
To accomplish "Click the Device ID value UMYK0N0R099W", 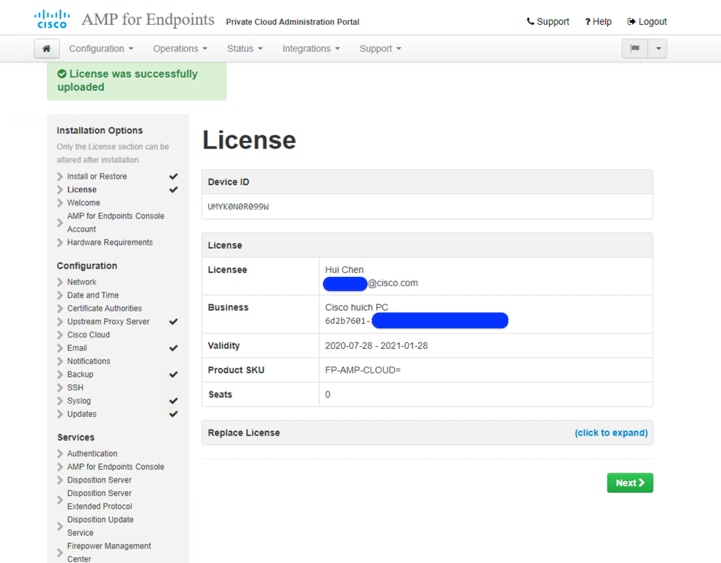I will click(x=238, y=207).
